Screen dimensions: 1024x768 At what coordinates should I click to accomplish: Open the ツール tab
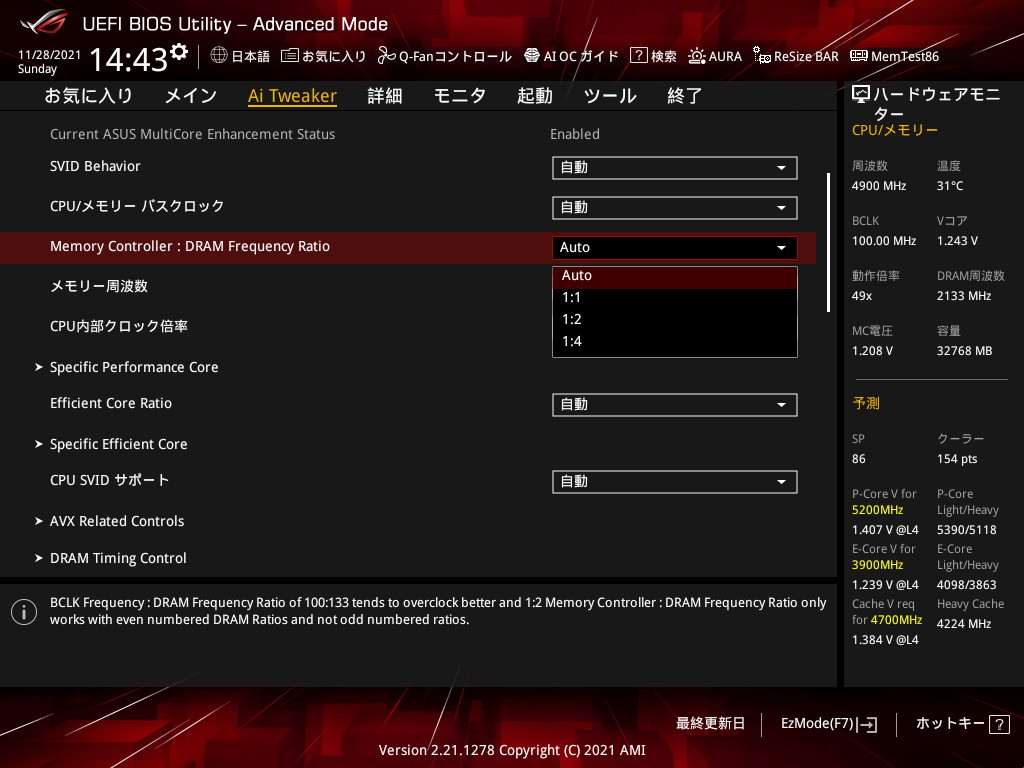tap(610, 96)
